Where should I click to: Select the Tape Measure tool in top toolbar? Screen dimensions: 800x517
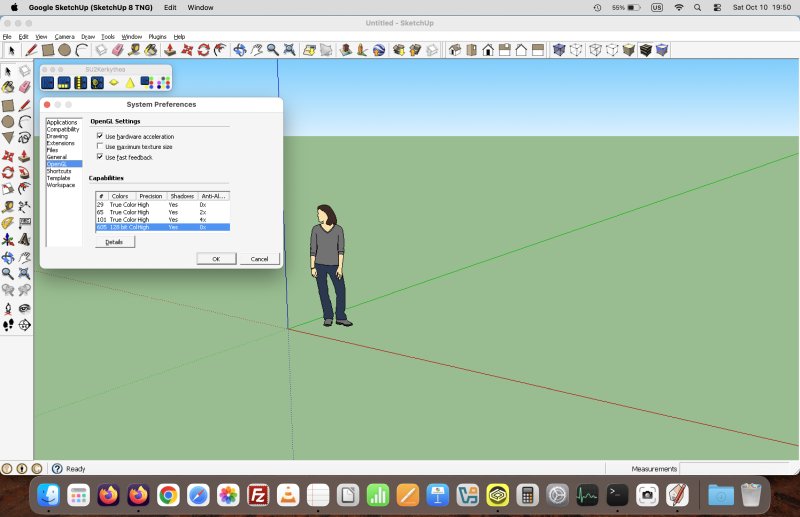click(134, 50)
